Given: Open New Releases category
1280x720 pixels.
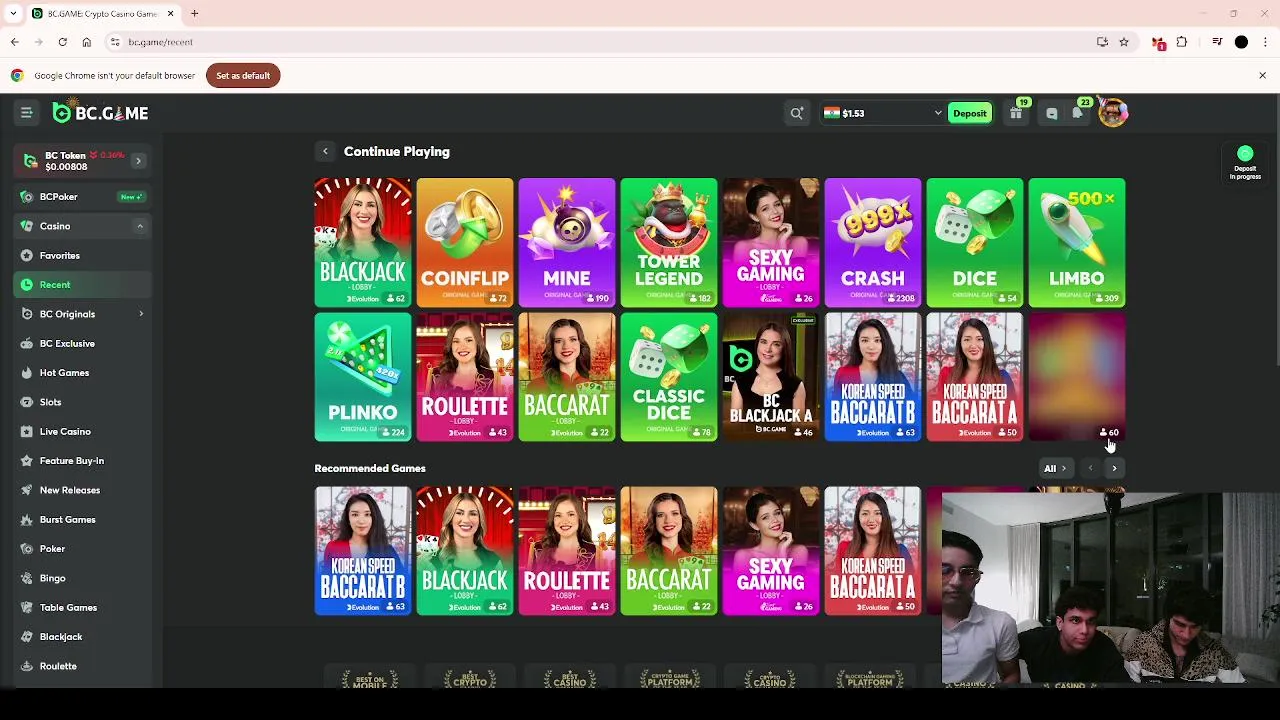Looking at the screenshot, I should pyautogui.click(x=83, y=490).
